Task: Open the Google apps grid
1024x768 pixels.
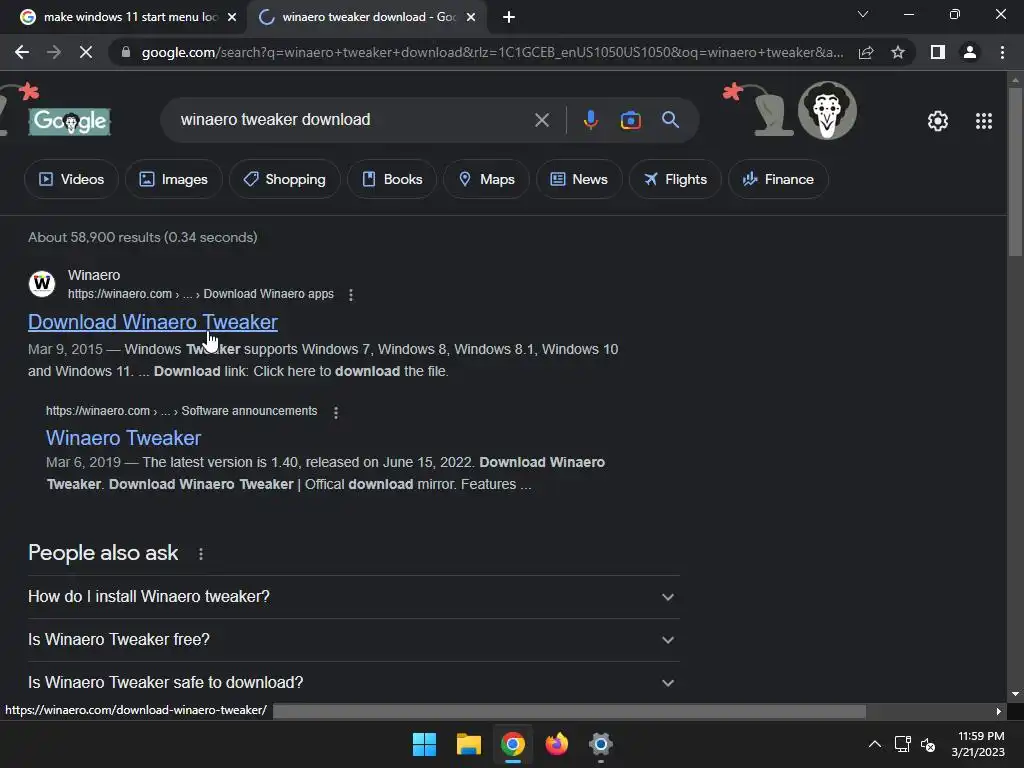Action: click(984, 121)
